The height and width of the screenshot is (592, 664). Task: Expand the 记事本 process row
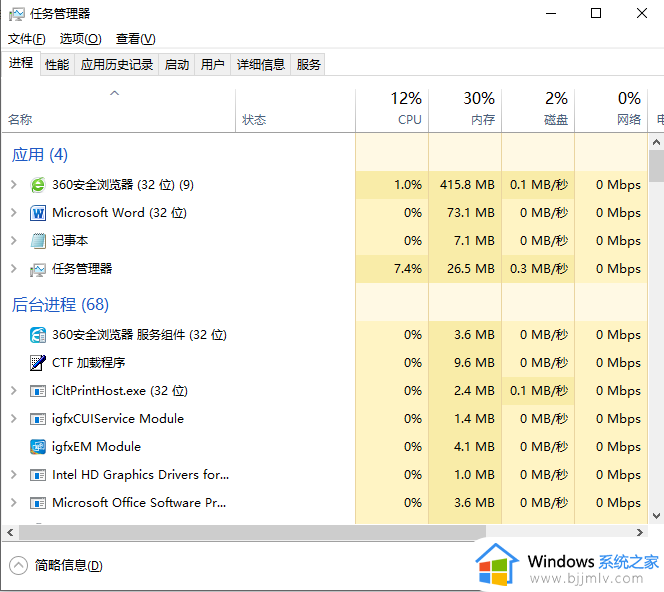coord(14,241)
